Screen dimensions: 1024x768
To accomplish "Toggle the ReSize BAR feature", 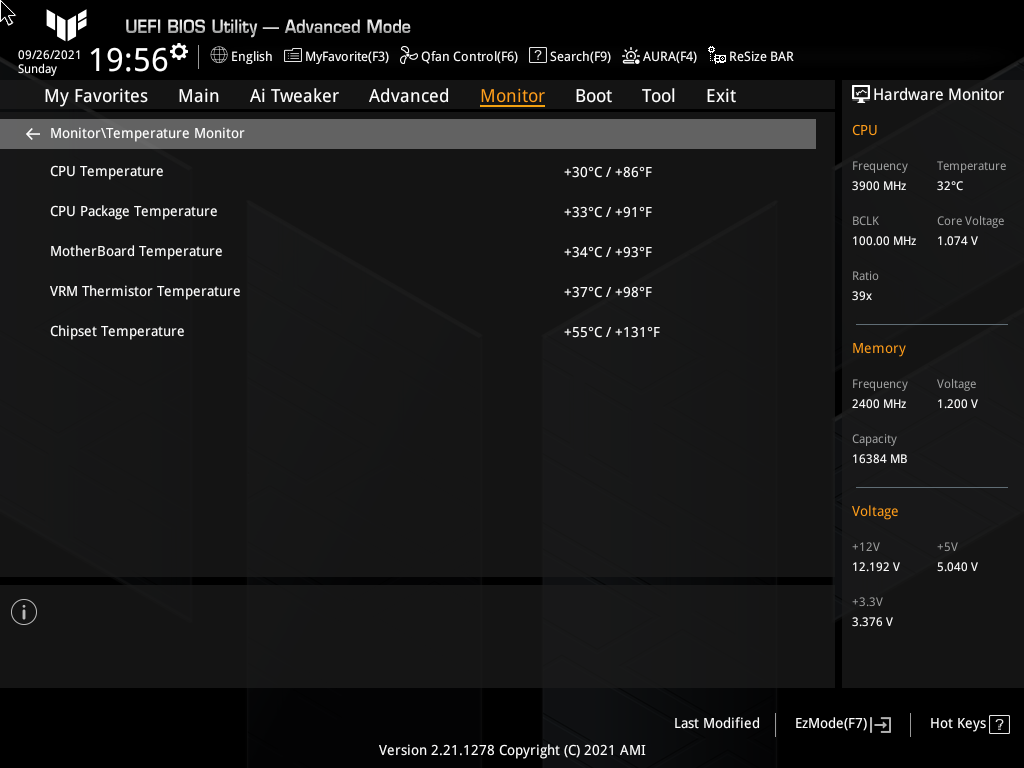I will point(750,56).
